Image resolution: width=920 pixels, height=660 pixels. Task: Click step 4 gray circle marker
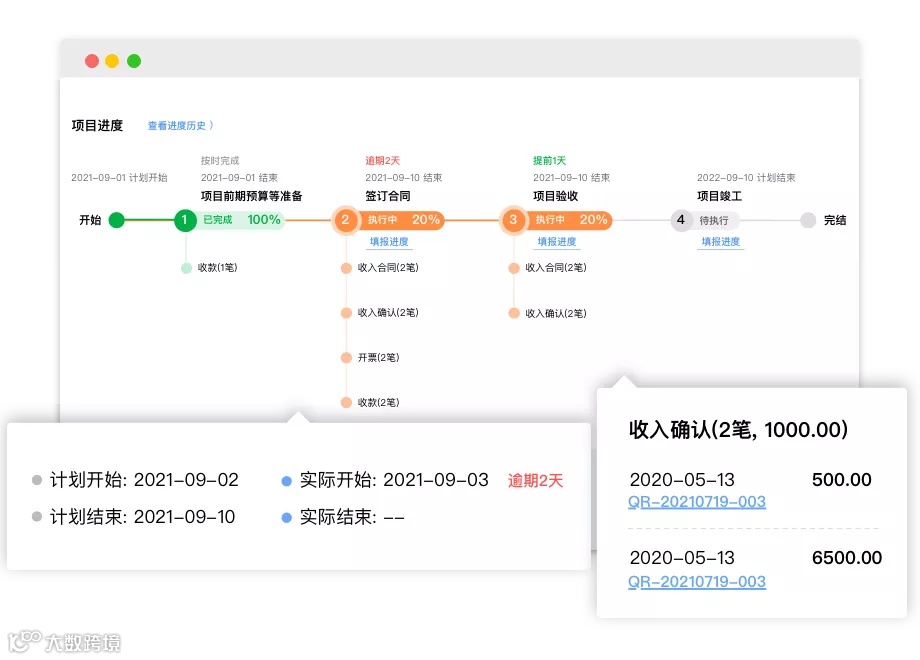pyautogui.click(x=681, y=220)
